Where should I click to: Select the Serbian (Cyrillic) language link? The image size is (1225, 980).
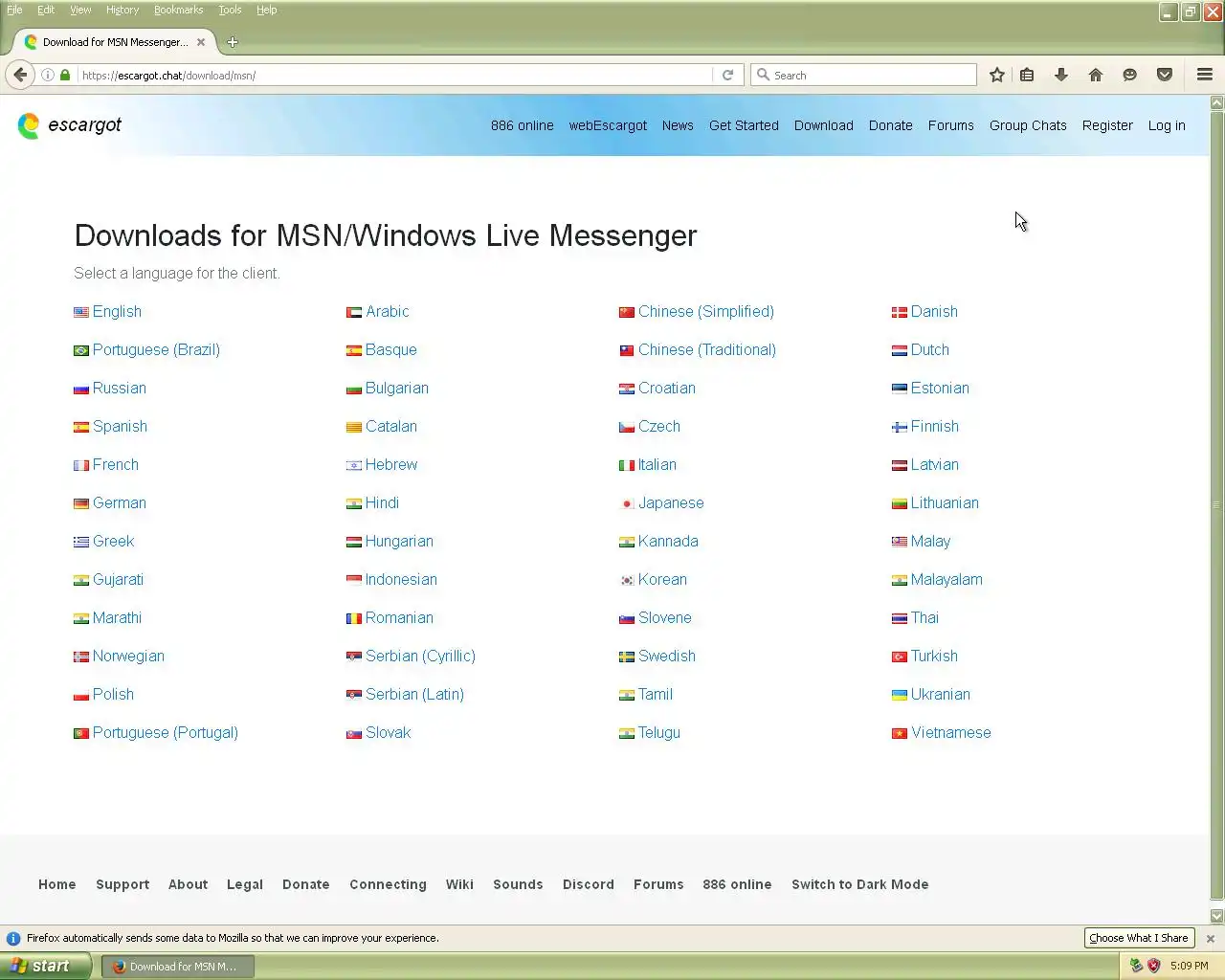420,657
